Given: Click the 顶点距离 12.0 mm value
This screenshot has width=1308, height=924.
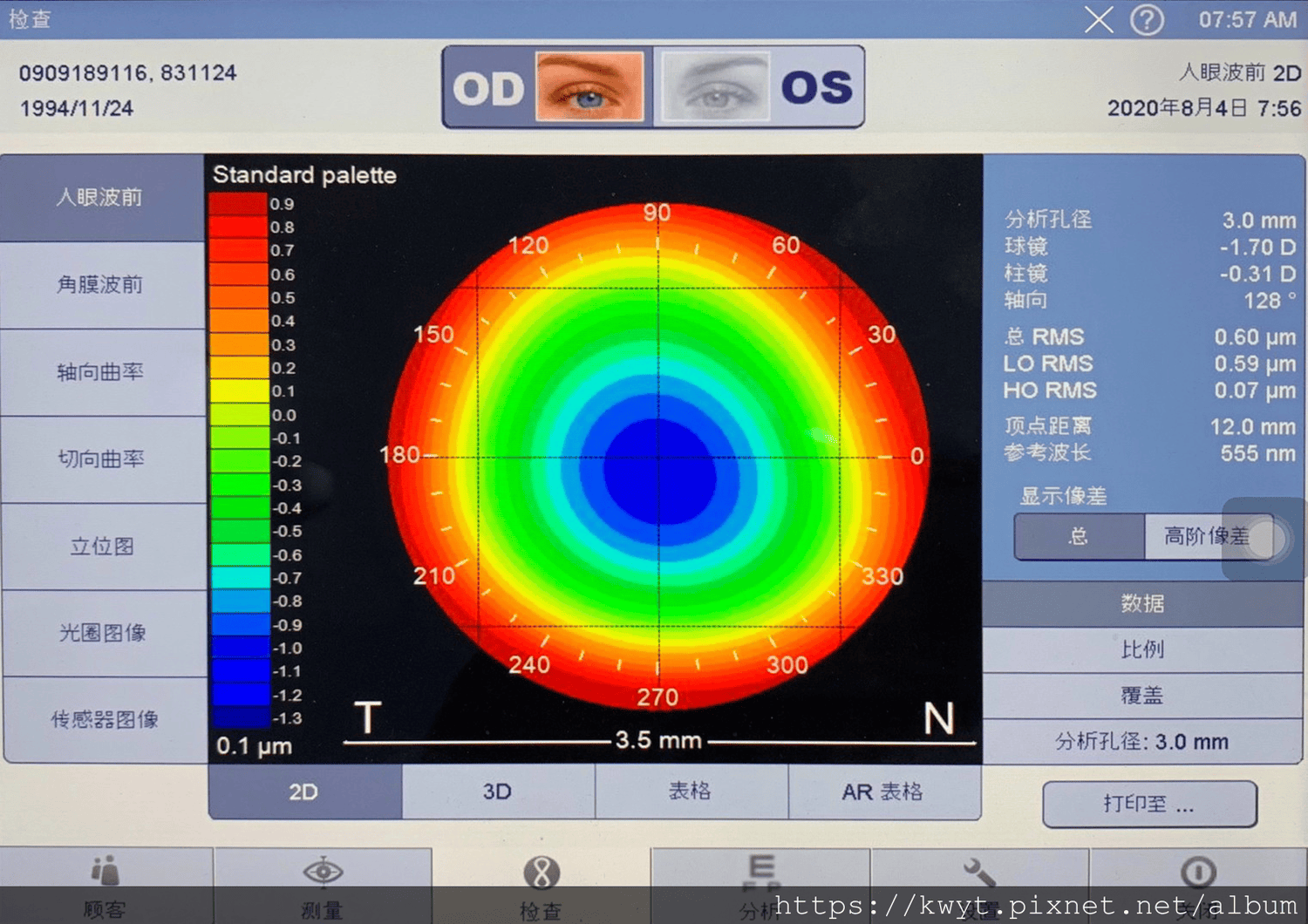Looking at the screenshot, I should click(x=1252, y=426).
